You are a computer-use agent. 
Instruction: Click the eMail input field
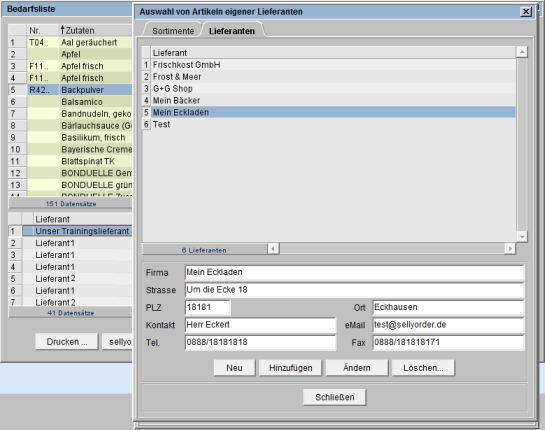(448, 325)
